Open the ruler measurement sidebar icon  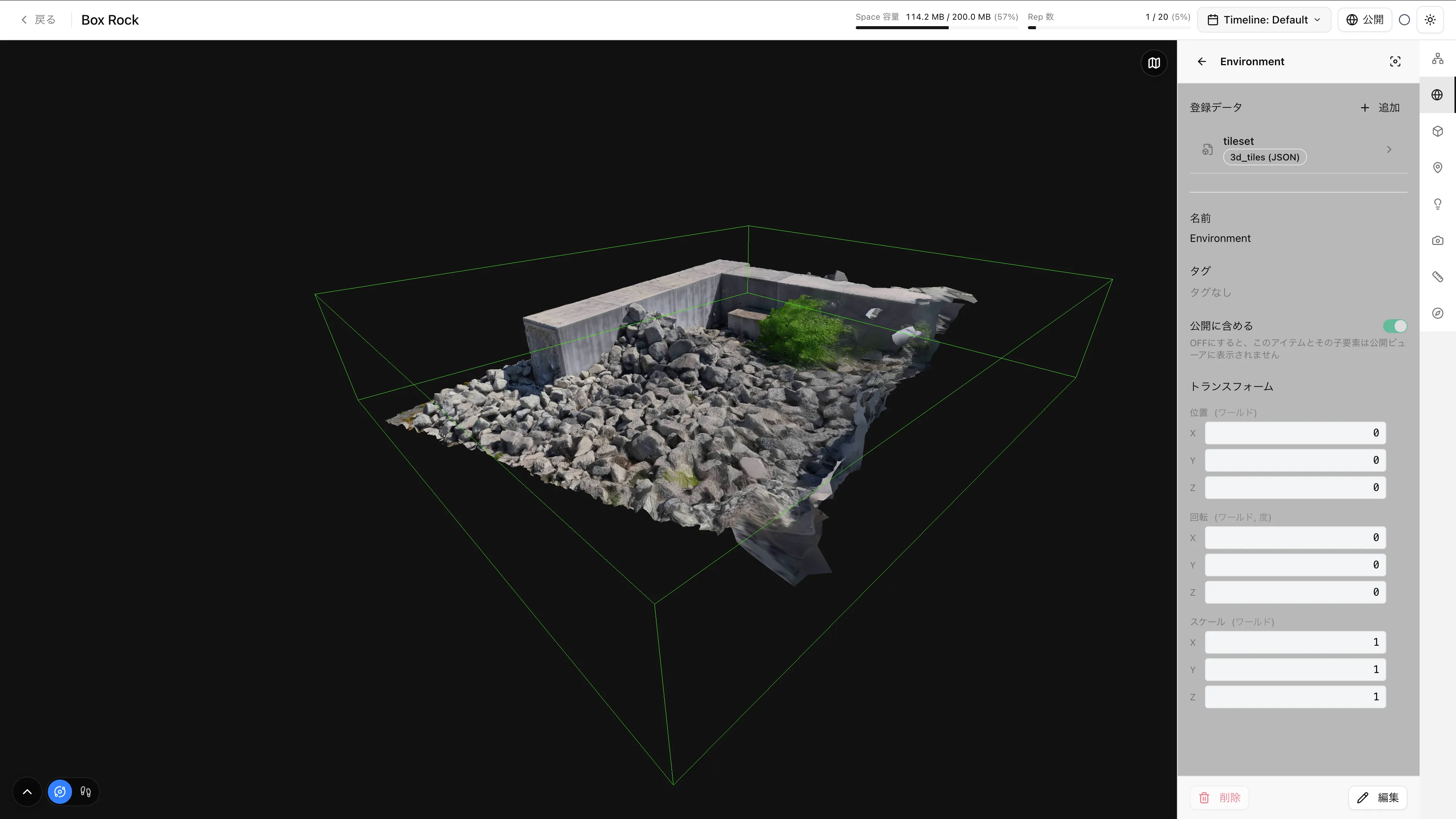click(x=1437, y=277)
